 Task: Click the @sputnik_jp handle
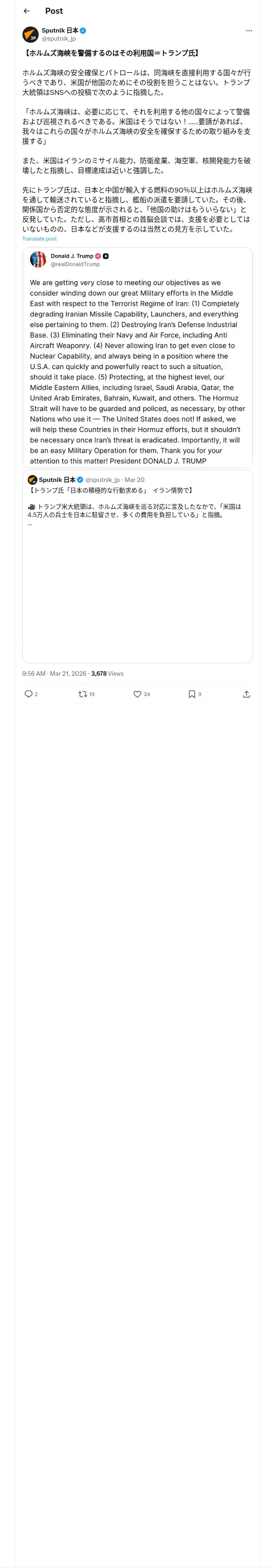tap(59, 38)
